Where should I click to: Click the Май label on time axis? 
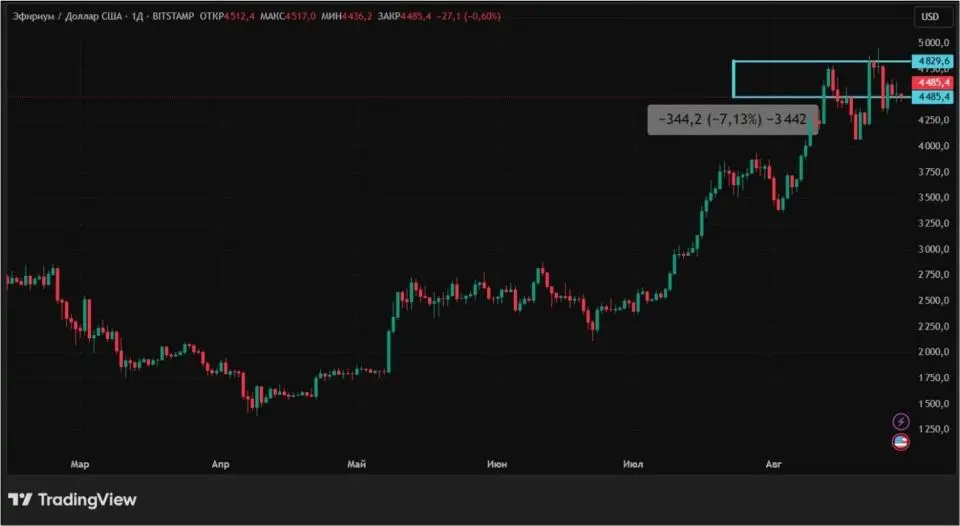355,464
